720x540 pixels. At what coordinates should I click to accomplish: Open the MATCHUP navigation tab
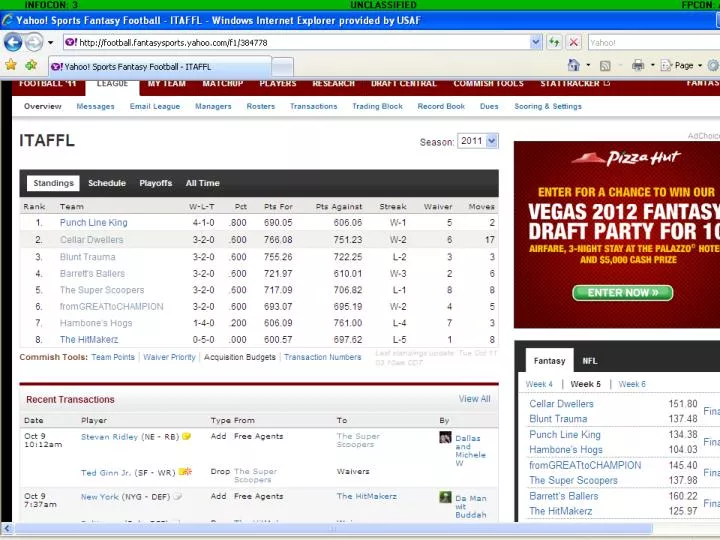tap(223, 84)
